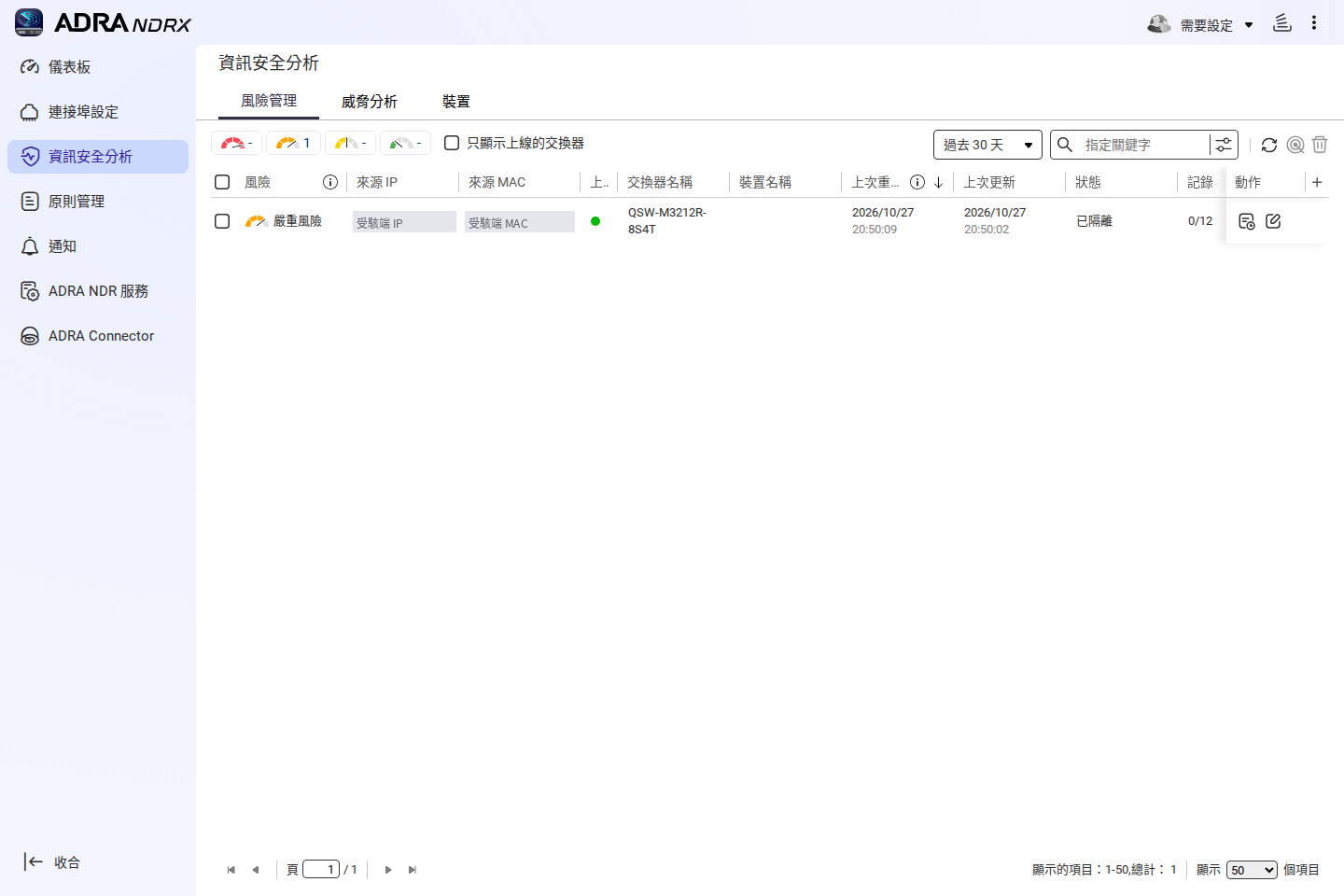Viewport: 1344px width, 896px height.
Task: Select 資訊安全分析 in the sidebar
Action: click(98, 157)
